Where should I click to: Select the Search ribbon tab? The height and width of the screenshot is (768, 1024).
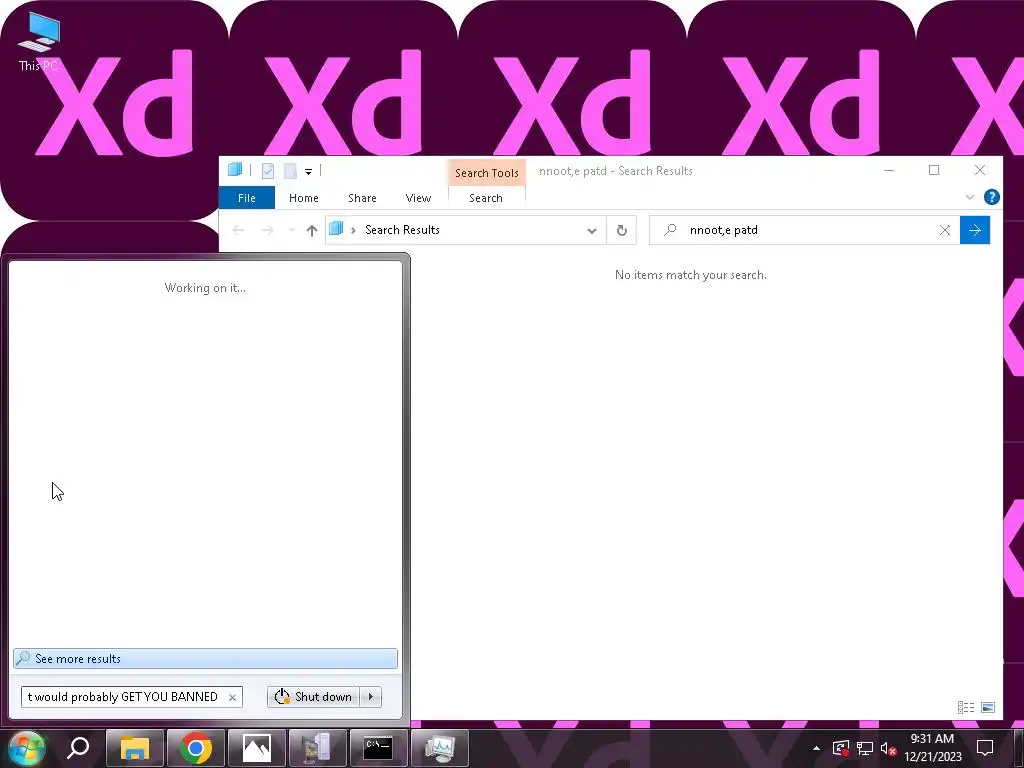(486, 198)
